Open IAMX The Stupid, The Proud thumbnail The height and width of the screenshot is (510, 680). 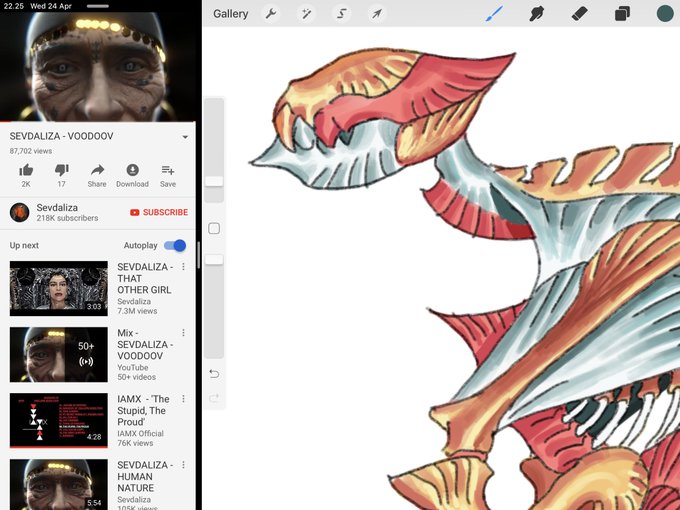tap(59, 420)
